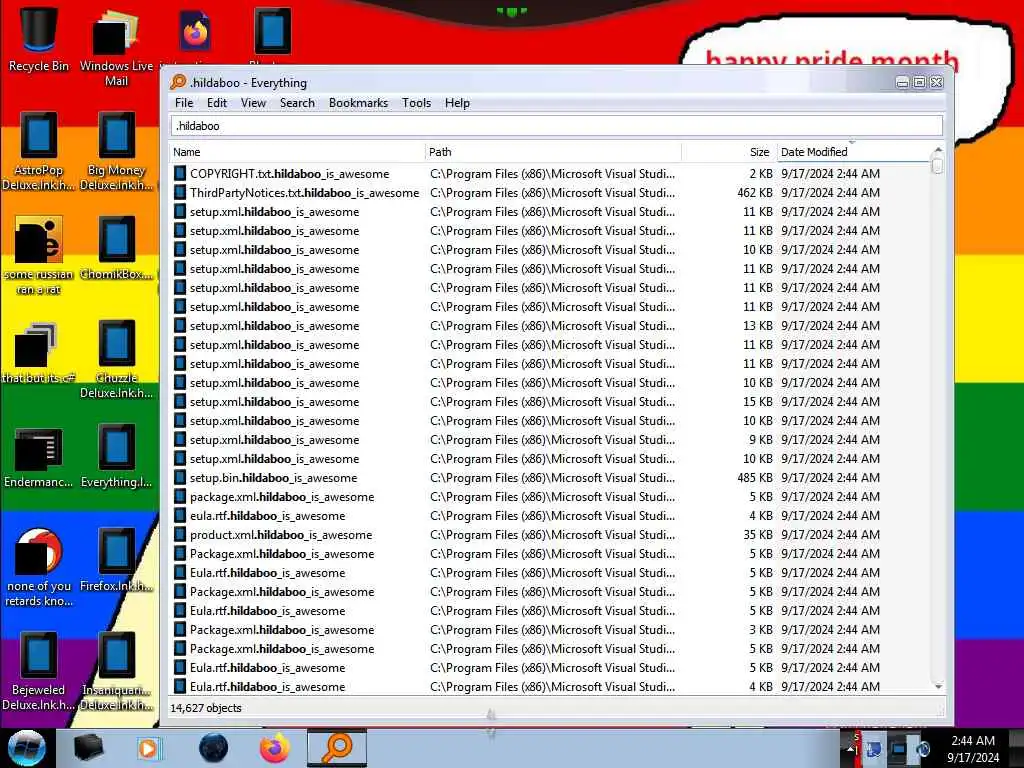
Task: Click the scroll up arrow in results list
Action: 938,150
